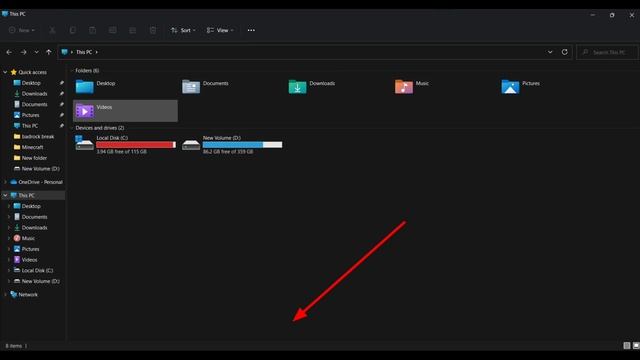
Task: Open the View dropdown
Action: pos(220,30)
